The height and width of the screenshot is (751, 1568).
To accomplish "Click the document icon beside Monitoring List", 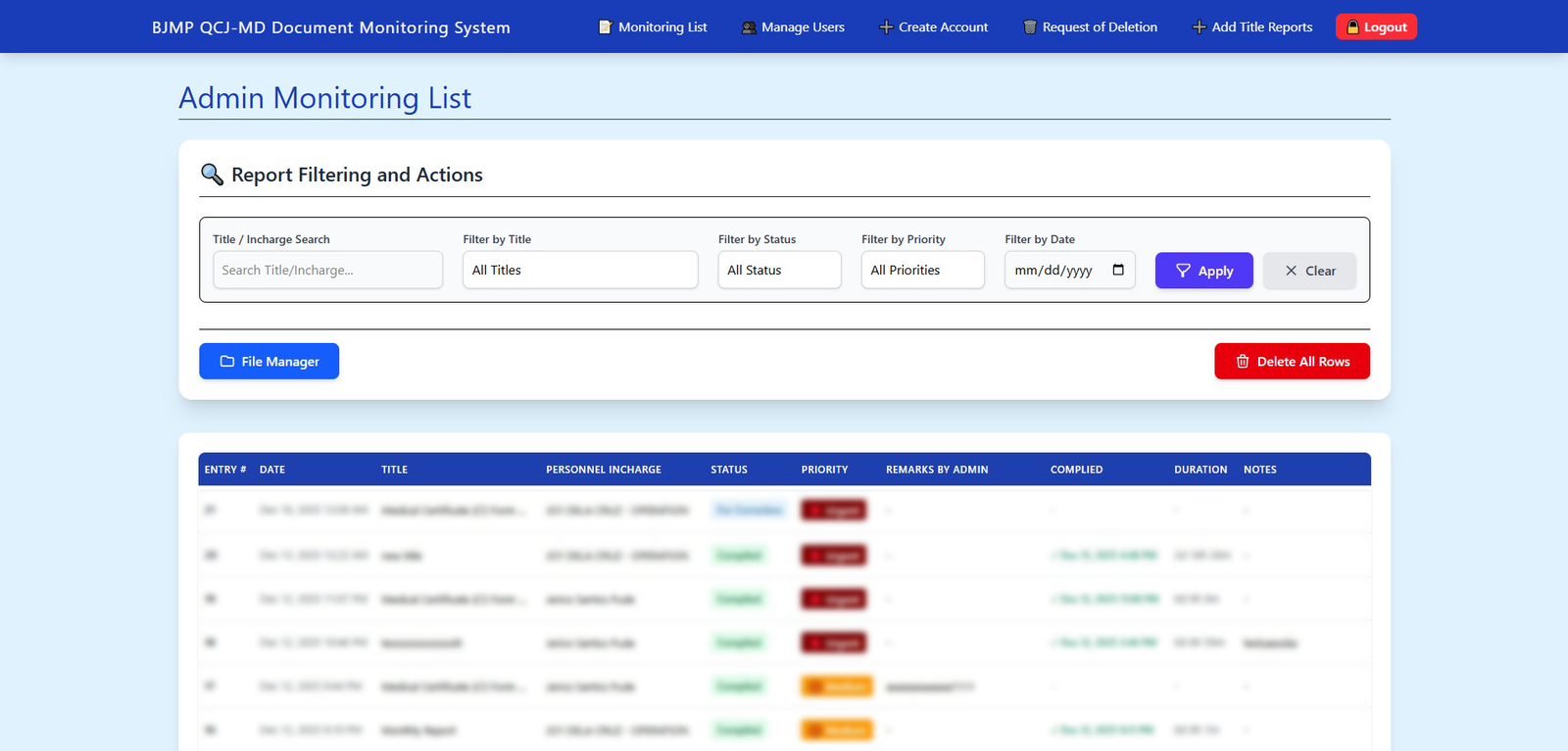I will [605, 27].
